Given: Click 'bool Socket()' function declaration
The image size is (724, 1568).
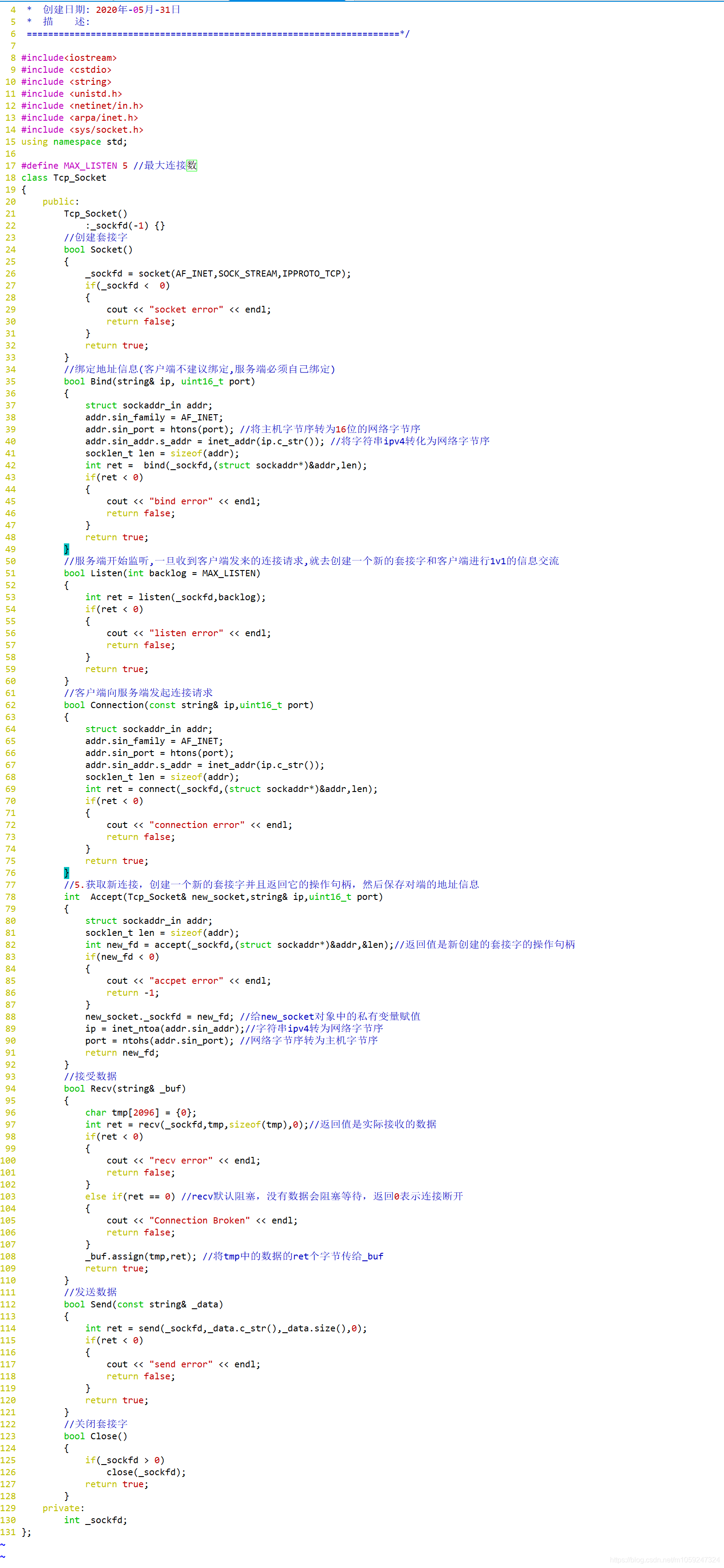Looking at the screenshot, I should click(x=98, y=249).
